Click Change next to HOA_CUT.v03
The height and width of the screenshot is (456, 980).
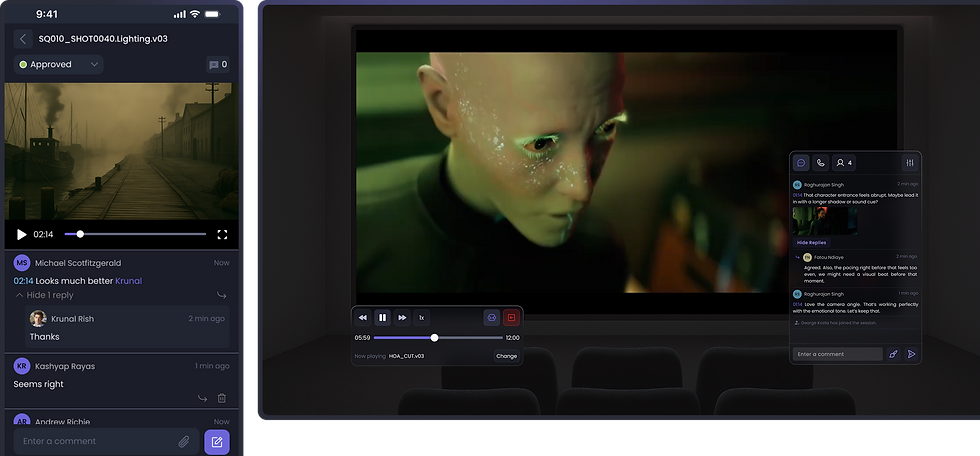[506, 356]
